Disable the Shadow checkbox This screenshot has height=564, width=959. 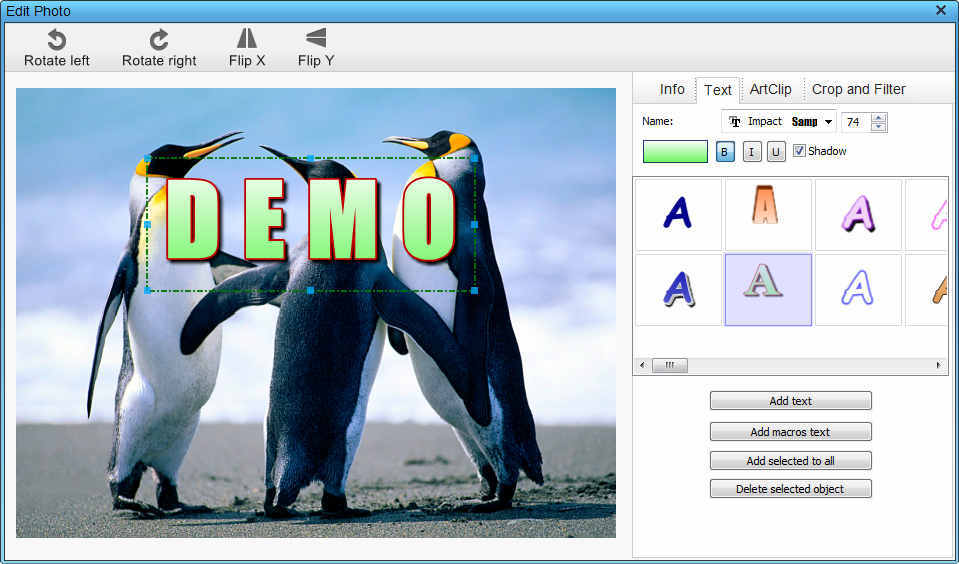click(x=799, y=150)
